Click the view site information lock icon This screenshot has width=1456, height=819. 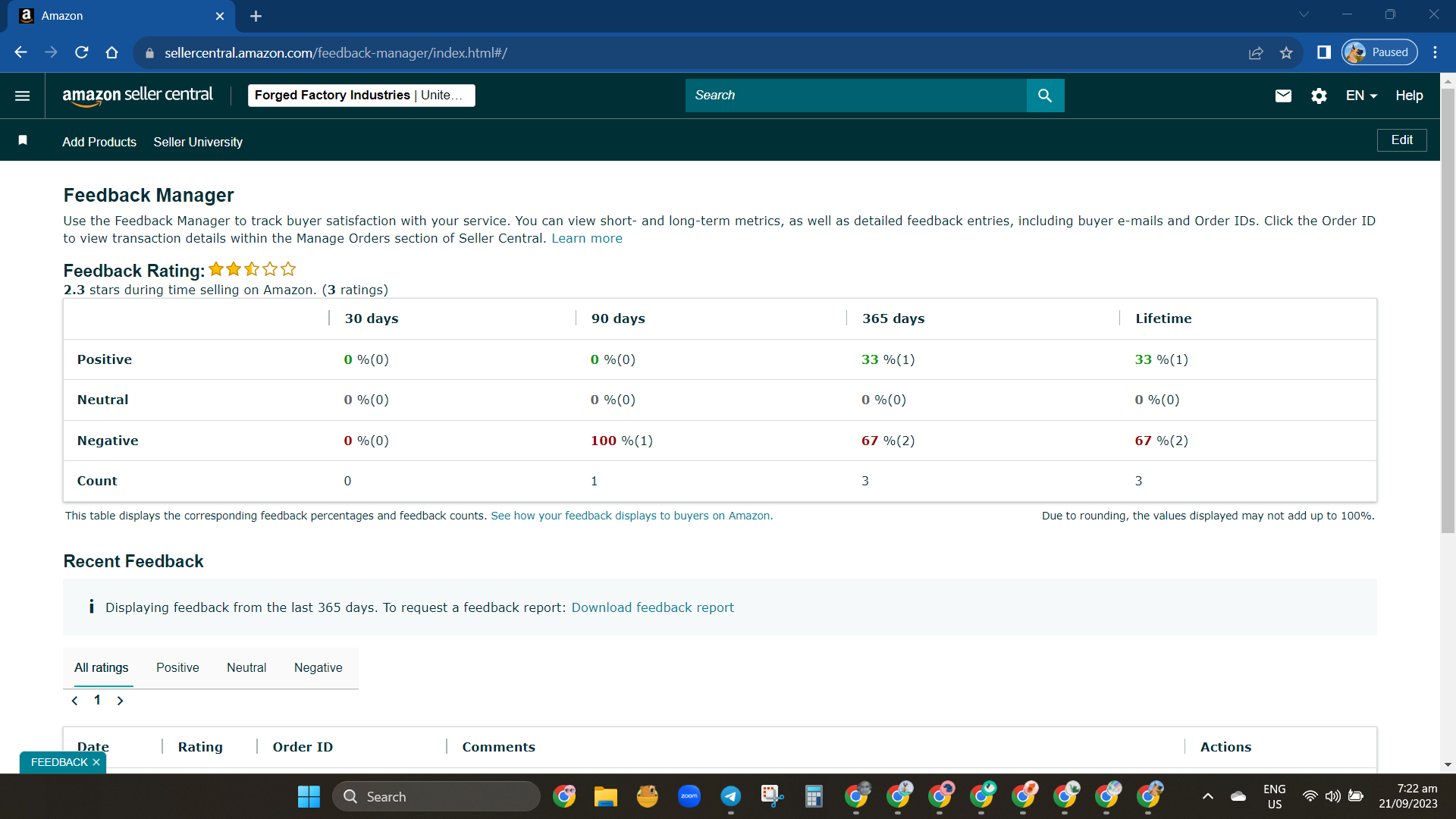149,53
